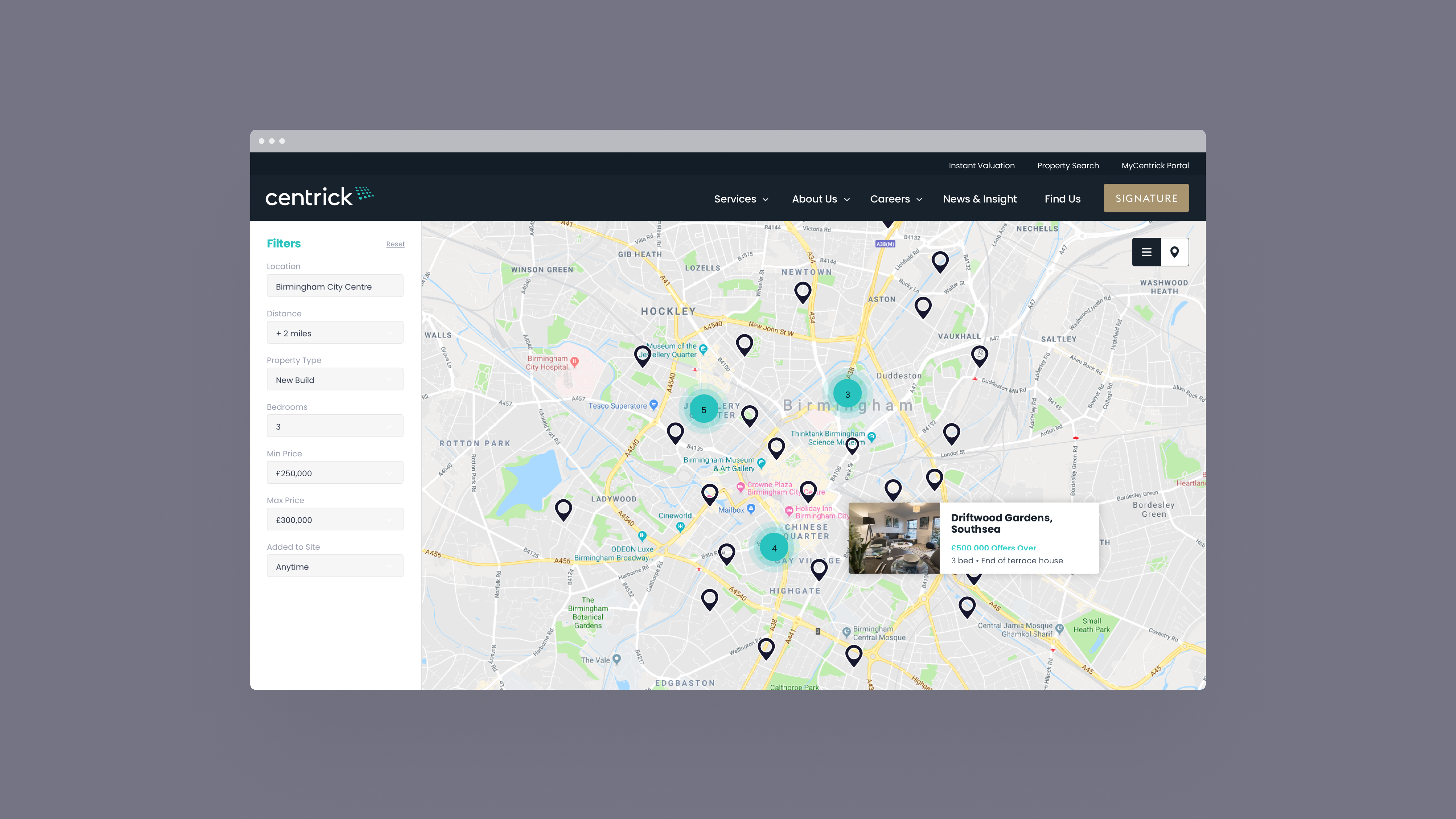Switch to map pin view icon
The height and width of the screenshot is (819, 1456).
pyautogui.click(x=1174, y=252)
